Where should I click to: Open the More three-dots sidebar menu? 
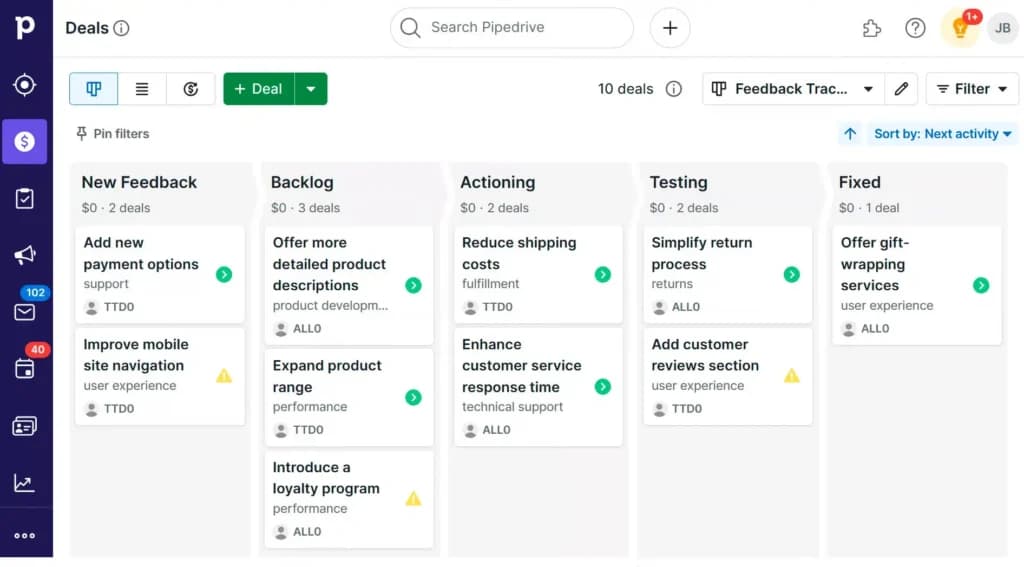25,536
